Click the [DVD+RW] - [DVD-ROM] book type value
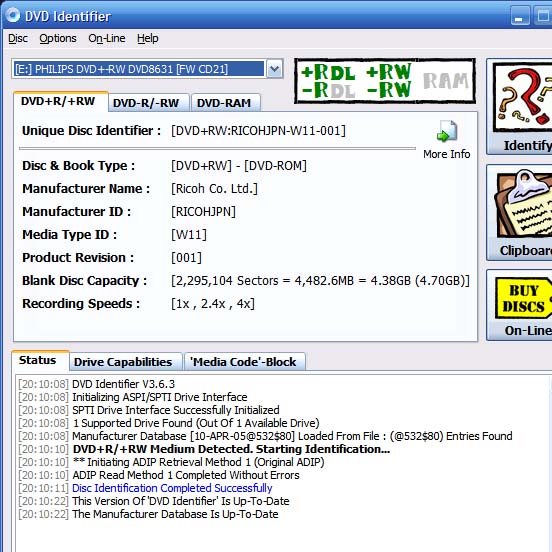This screenshot has width=552, height=552. click(x=239, y=165)
